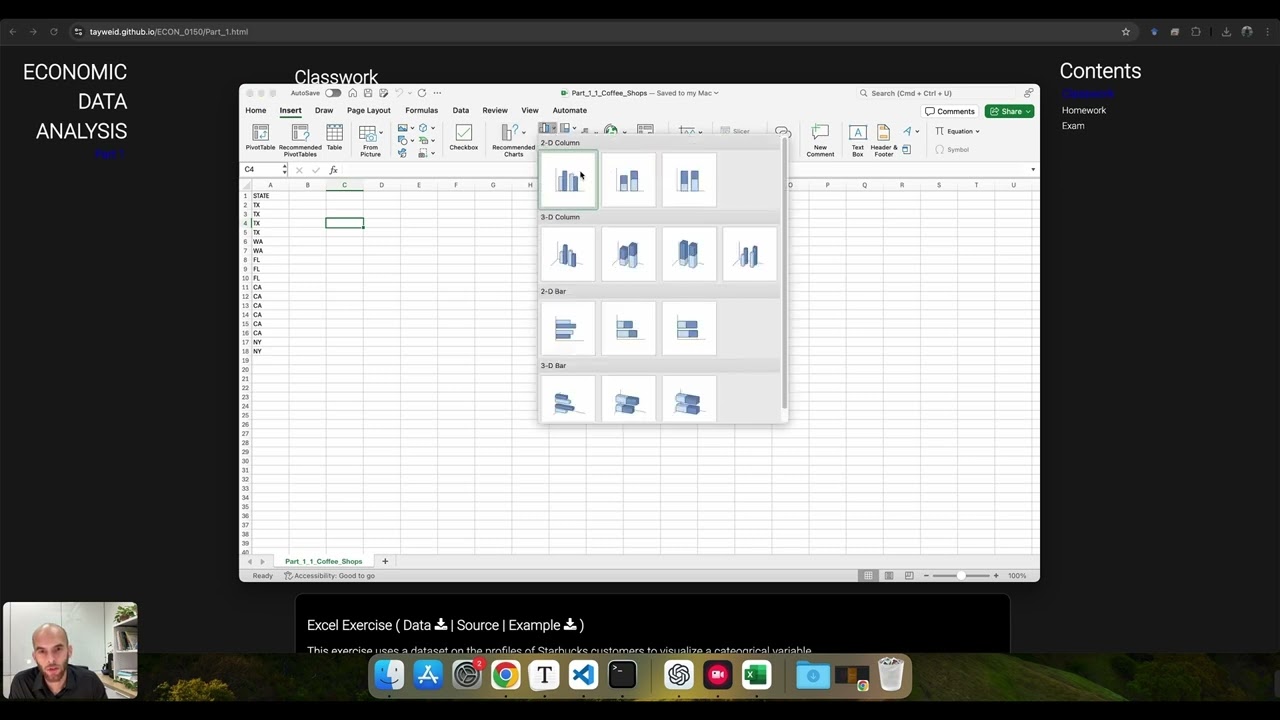Image resolution: width=1280 pixels, height=720 pixels.
Task: Pick the 3-D Stacked Column chart
Action: pyautogui.click(x=628, y=254)
